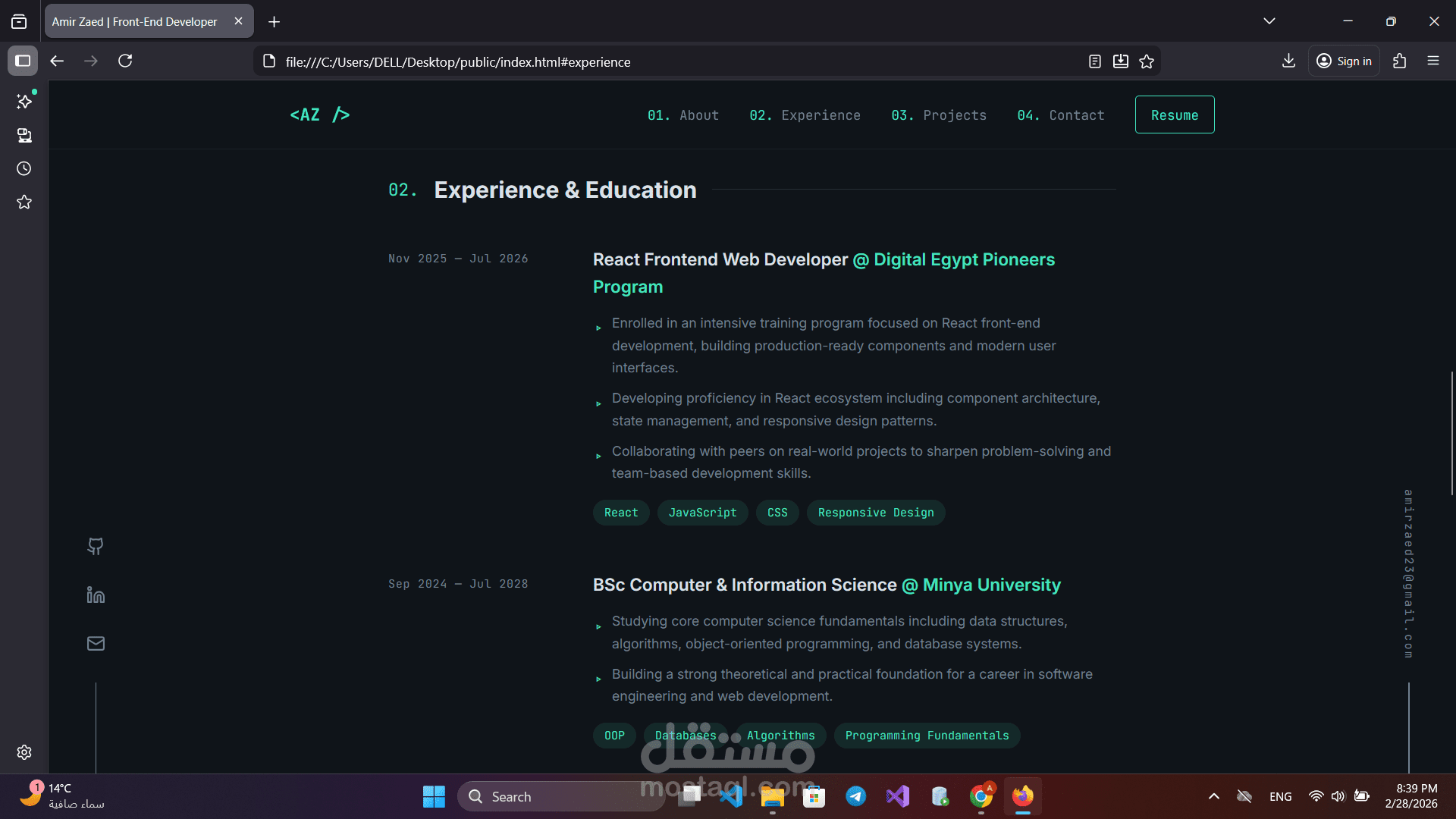The image size is (1456, 819).
Task: Open the Minya University link
Action: pos(991,585)
